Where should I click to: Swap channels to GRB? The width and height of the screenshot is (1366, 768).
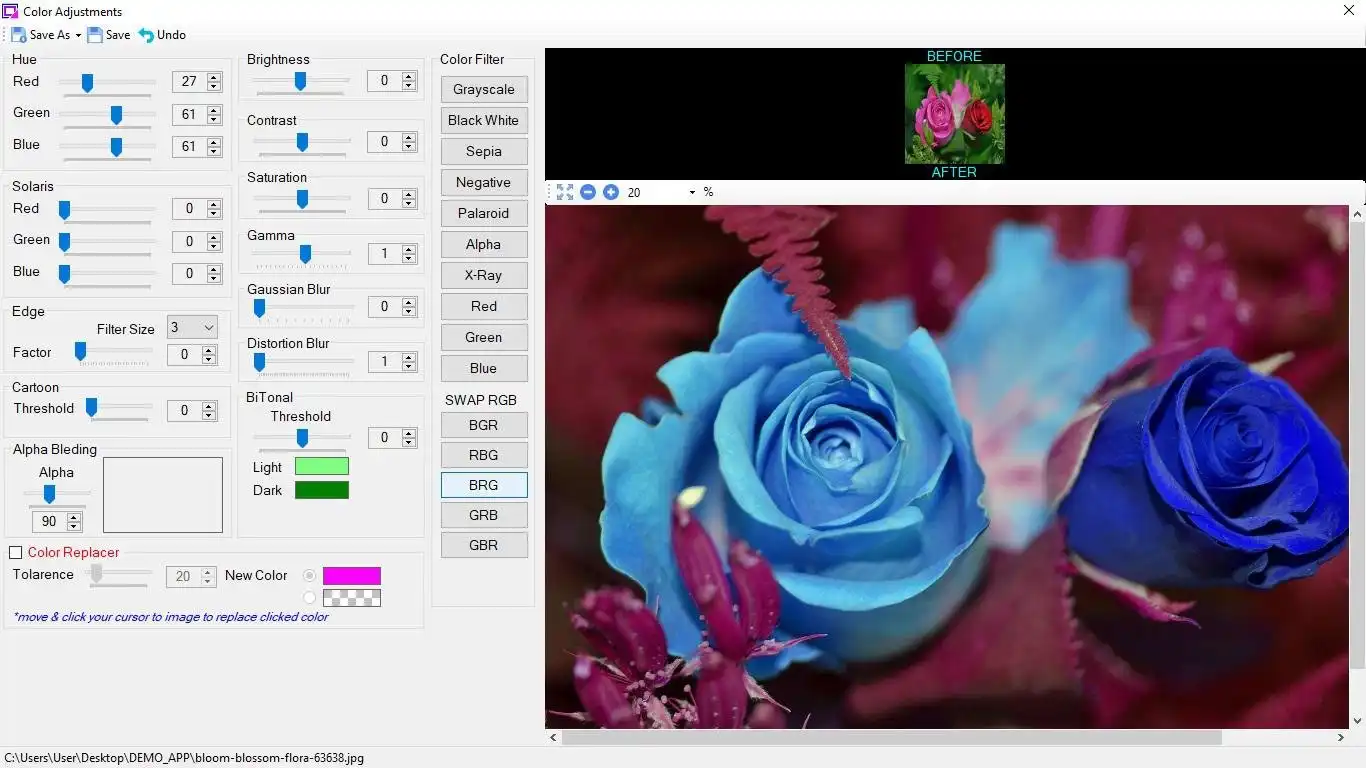point(484,515)
